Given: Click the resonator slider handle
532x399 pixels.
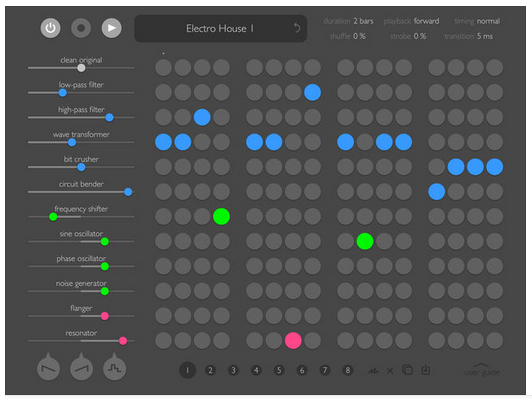Looking at the screenshot, I should pyautogui.click(x=123, y=341).
